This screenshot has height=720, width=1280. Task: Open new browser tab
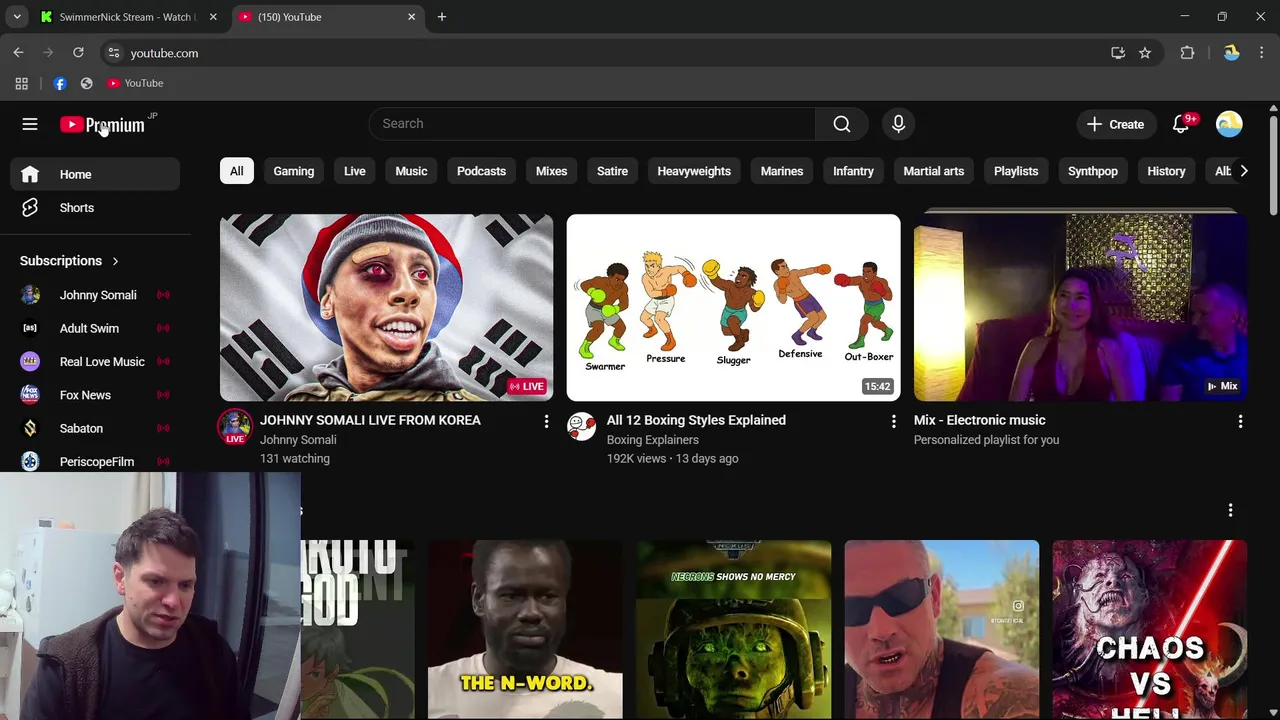click(441, 17)
